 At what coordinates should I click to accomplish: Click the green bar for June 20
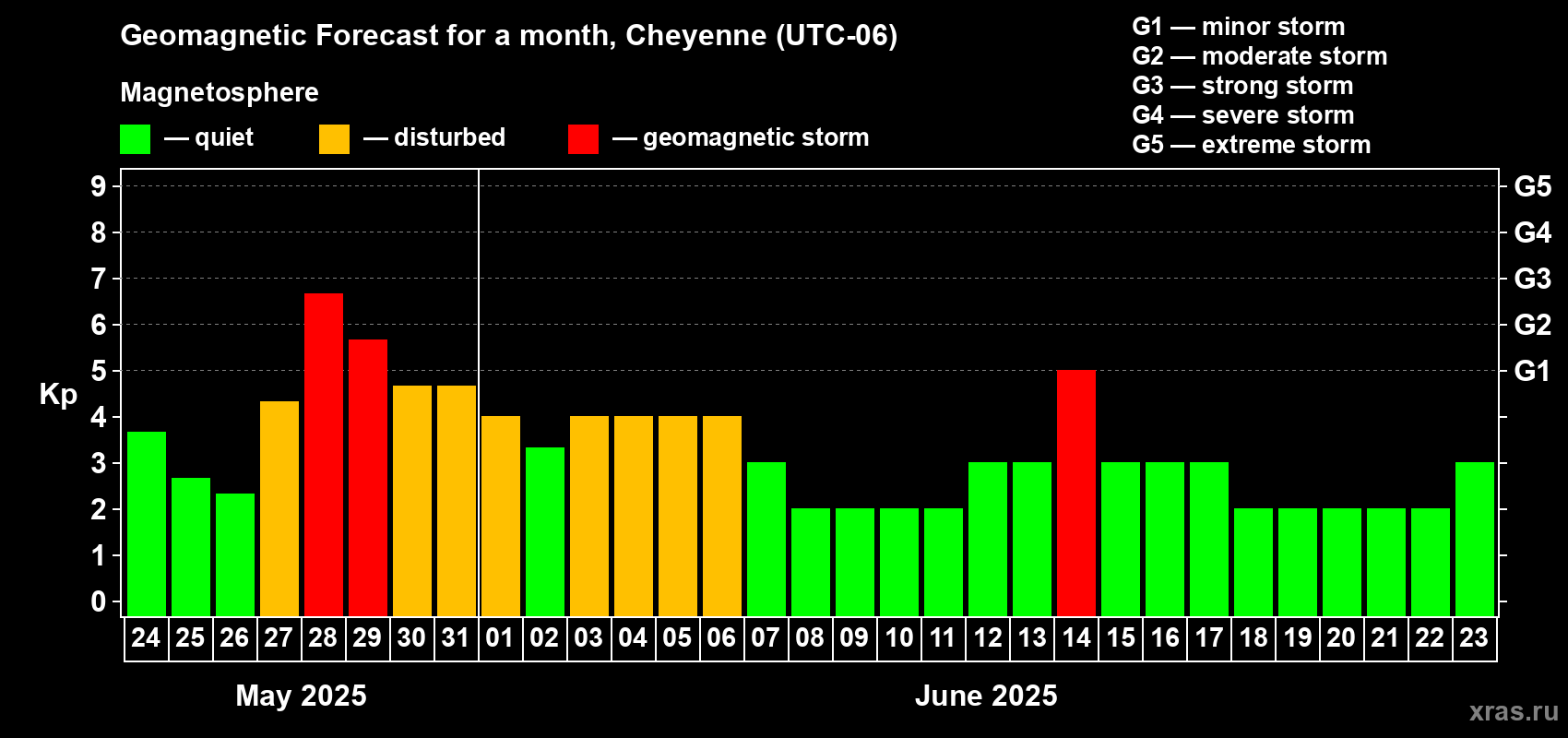click(x=1342, y=563)
